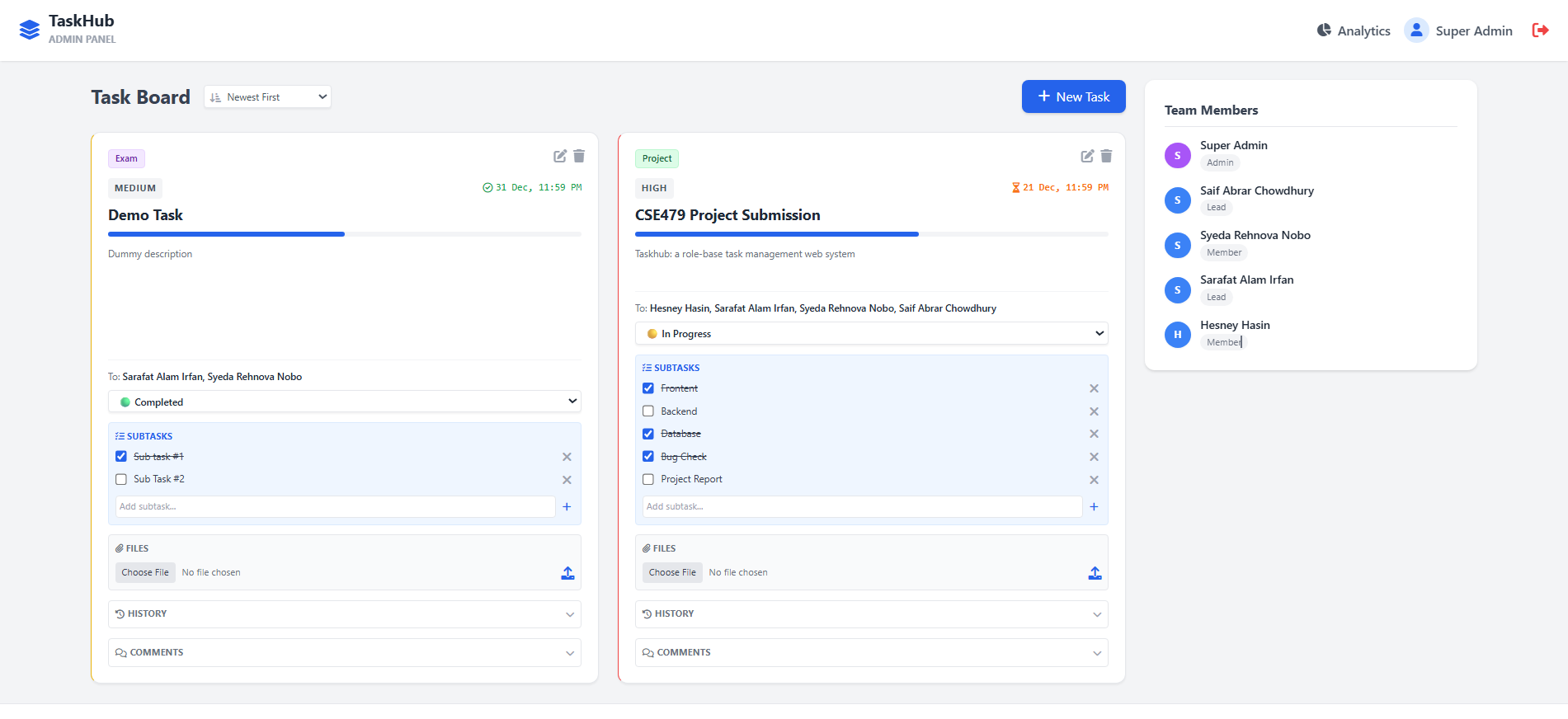Click Add subtask field in CSE479 card

tap(861, 507)
